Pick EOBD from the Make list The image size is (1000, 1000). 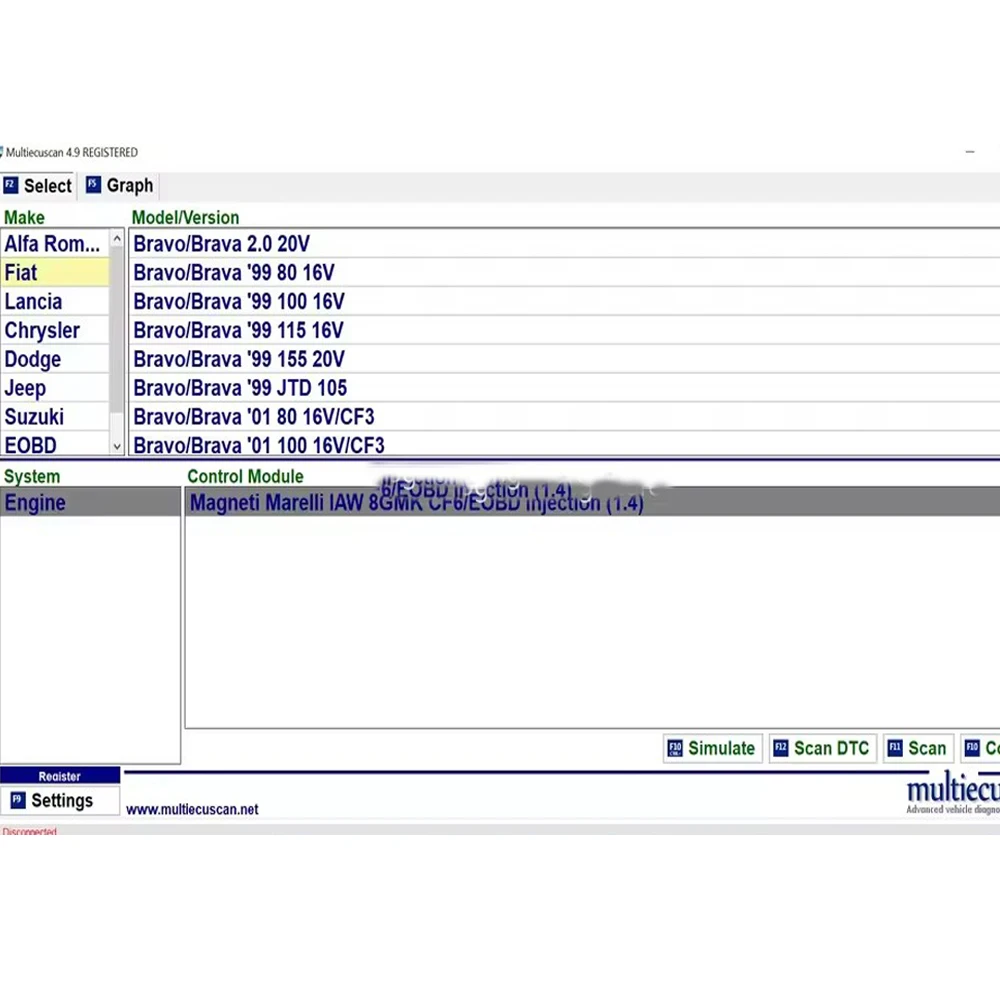tap(55, 444)
